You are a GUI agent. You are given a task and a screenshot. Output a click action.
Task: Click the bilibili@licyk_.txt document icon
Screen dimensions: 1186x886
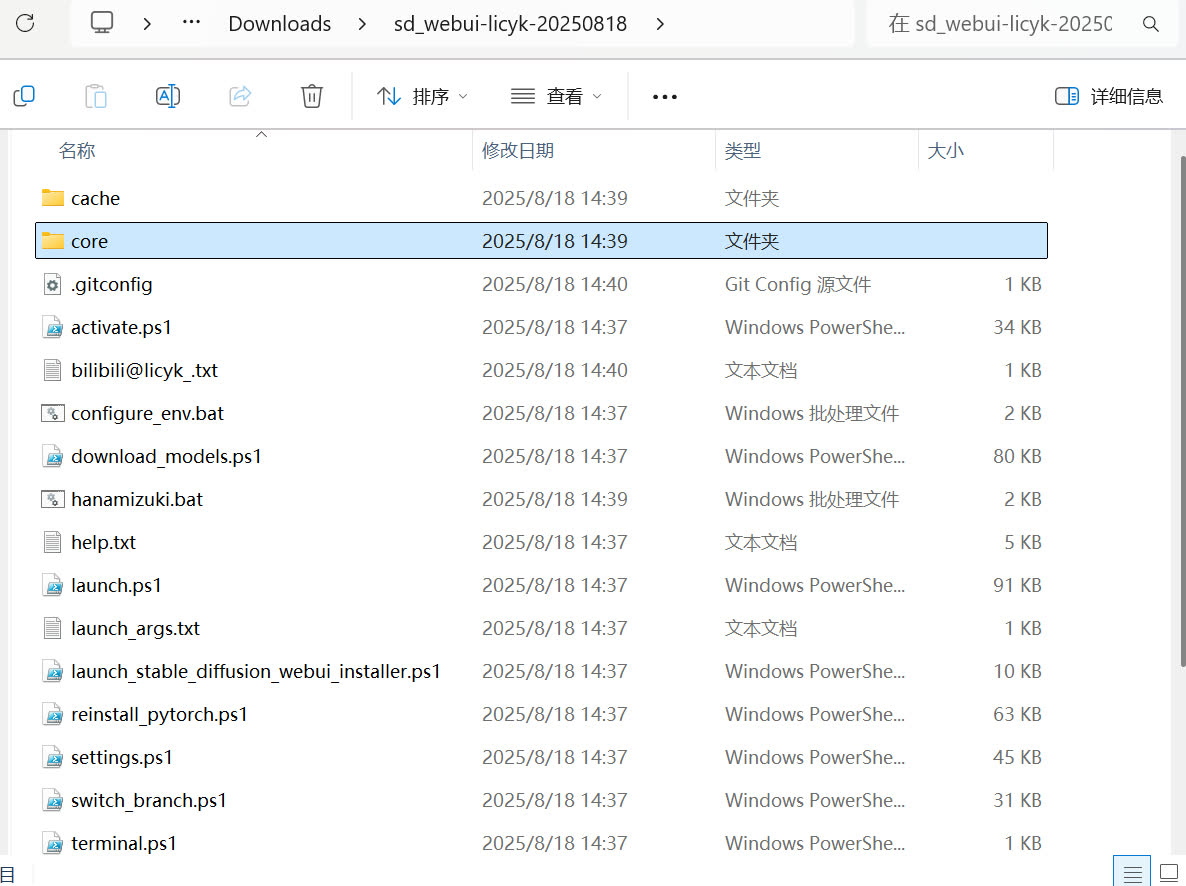(52, 370)
